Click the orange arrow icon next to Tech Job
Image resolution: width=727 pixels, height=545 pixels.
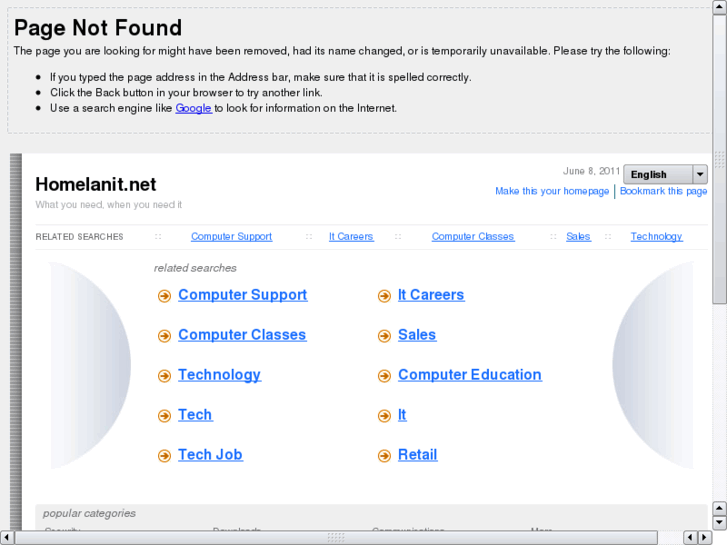tap(164, 456)
